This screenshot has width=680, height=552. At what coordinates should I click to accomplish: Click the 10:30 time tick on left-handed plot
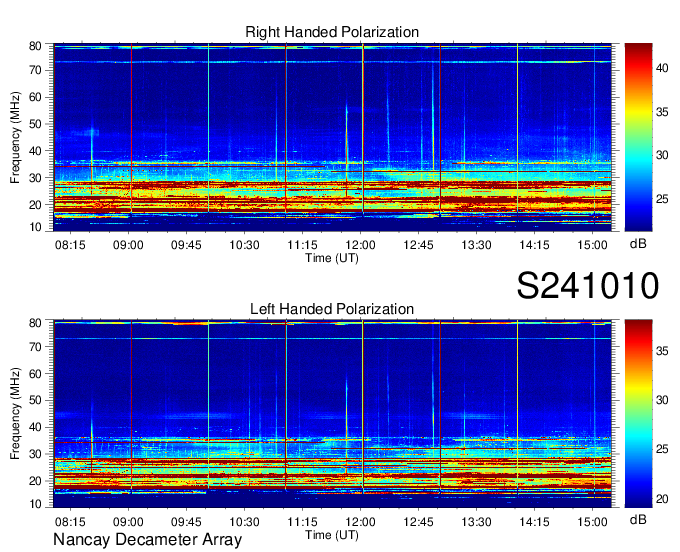244,522
